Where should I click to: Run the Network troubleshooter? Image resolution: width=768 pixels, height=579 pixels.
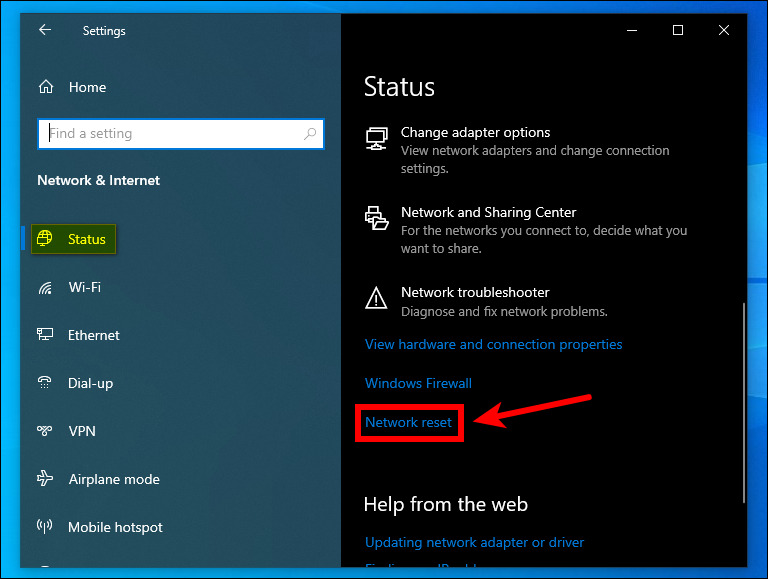coord(475,292)
